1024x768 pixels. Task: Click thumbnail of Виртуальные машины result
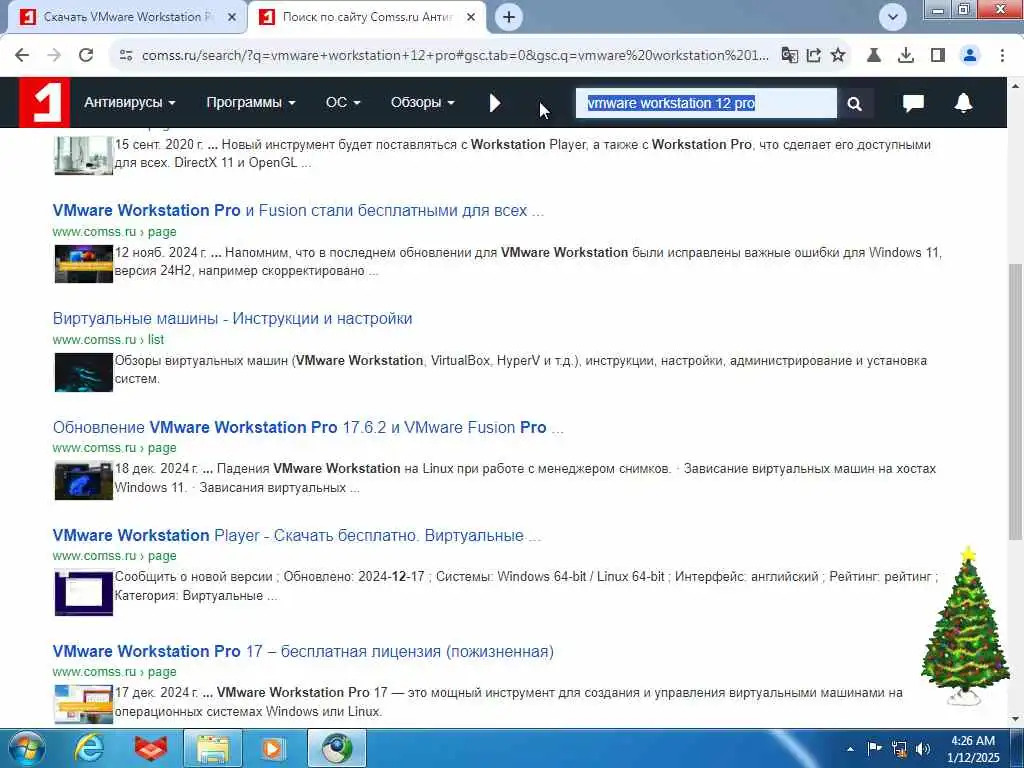[x=84, y=372]
